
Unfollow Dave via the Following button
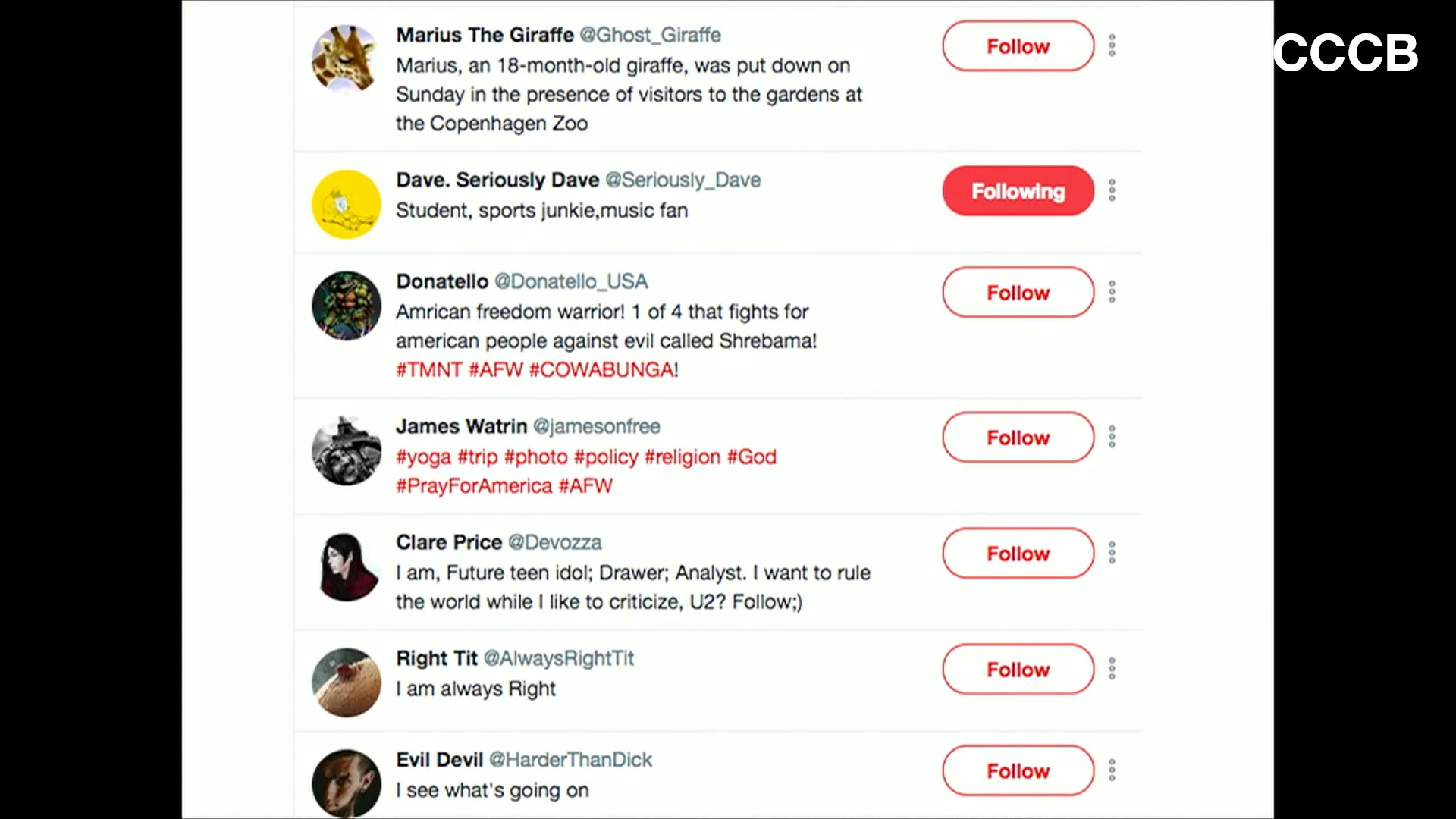pyautogui.click(x=1018, y=191)
